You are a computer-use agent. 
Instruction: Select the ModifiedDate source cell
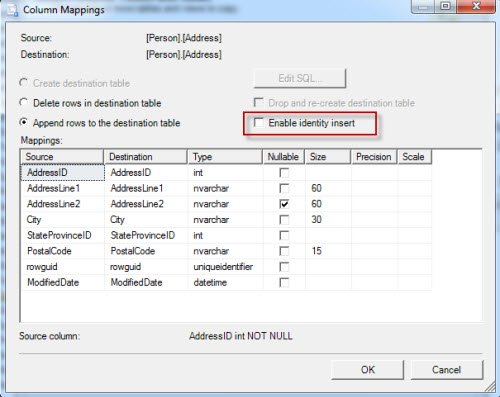click(63, 282)
